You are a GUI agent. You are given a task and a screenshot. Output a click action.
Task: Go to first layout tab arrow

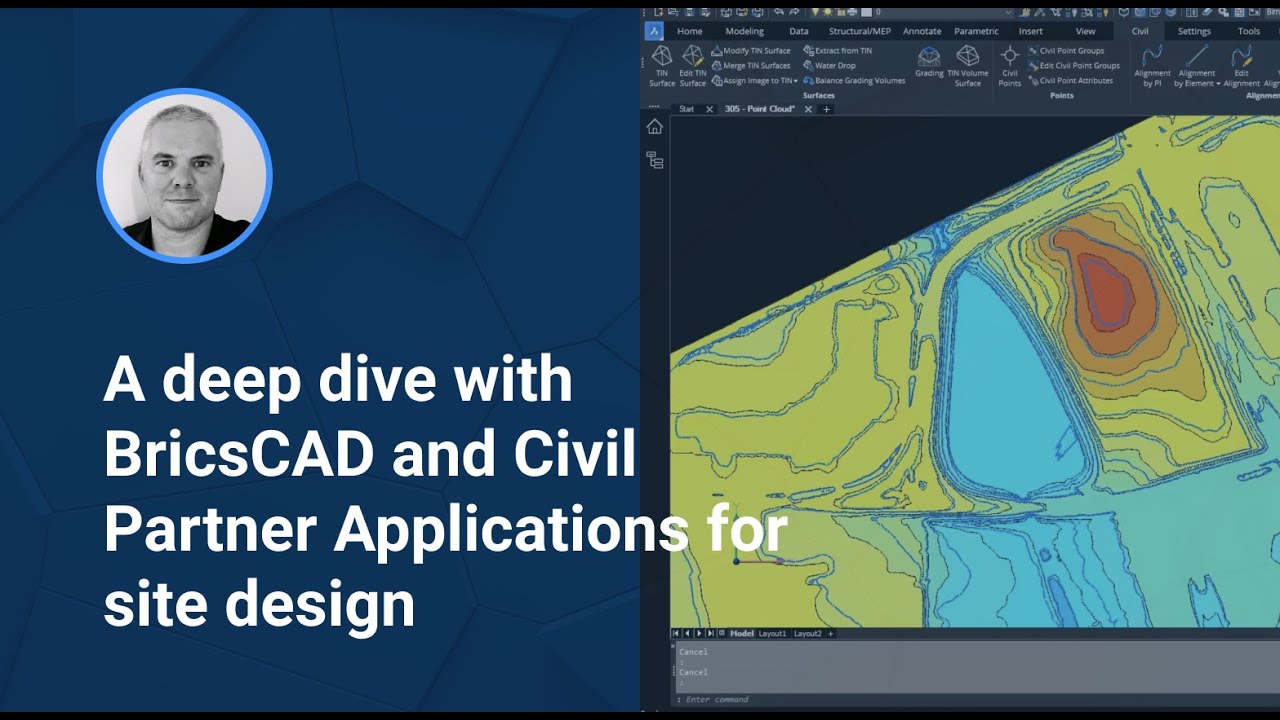pos(676,633)
